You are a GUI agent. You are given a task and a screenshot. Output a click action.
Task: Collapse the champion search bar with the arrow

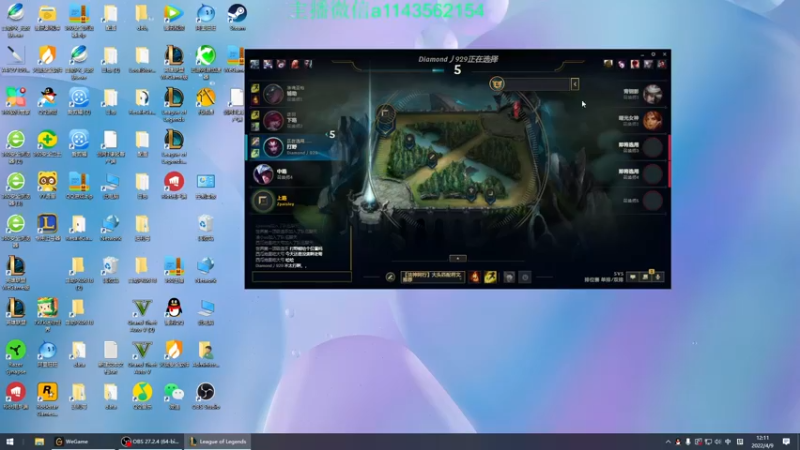coord(574,84)
